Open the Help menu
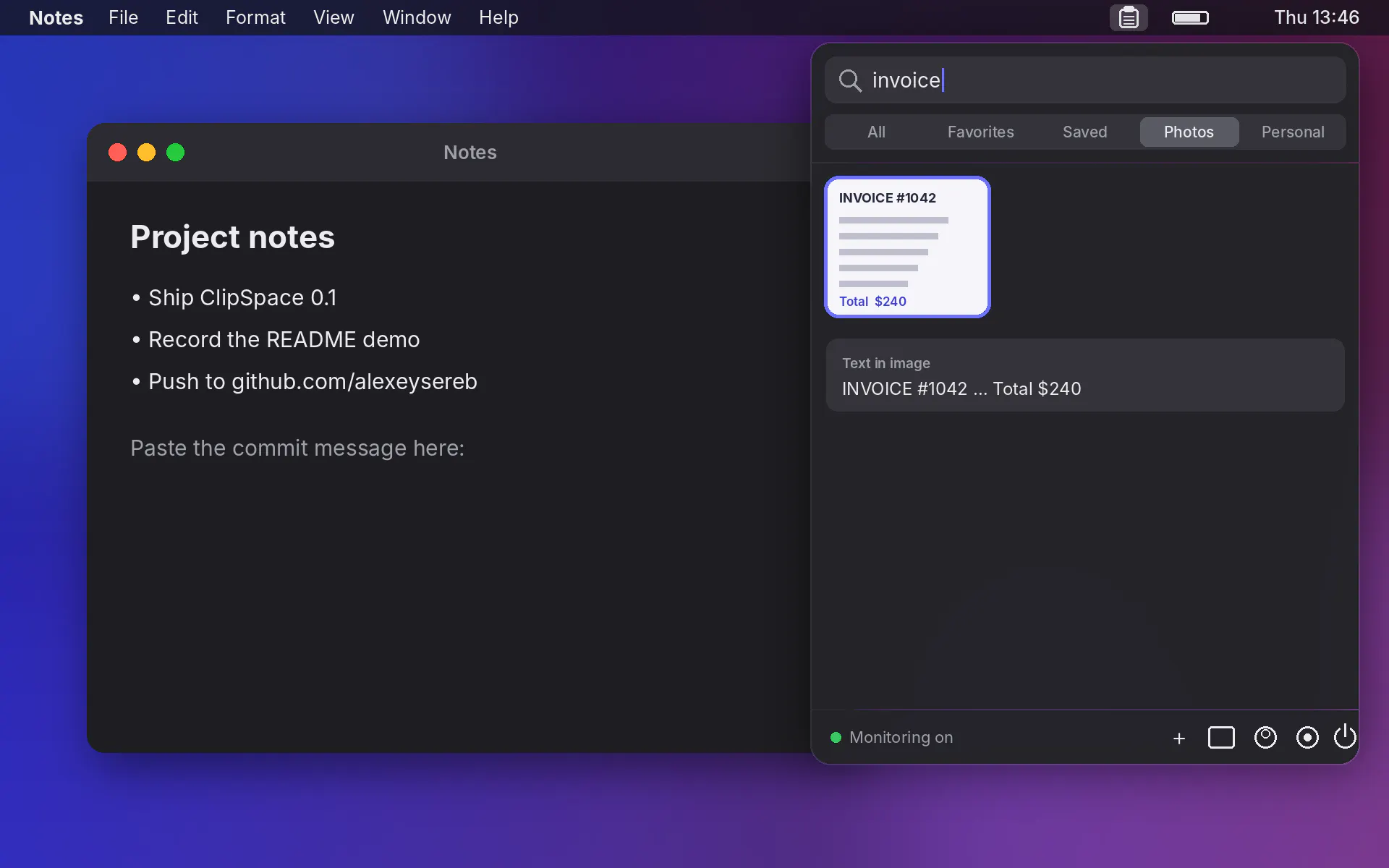Viewport: 1389px width, 868px height. 498,17
